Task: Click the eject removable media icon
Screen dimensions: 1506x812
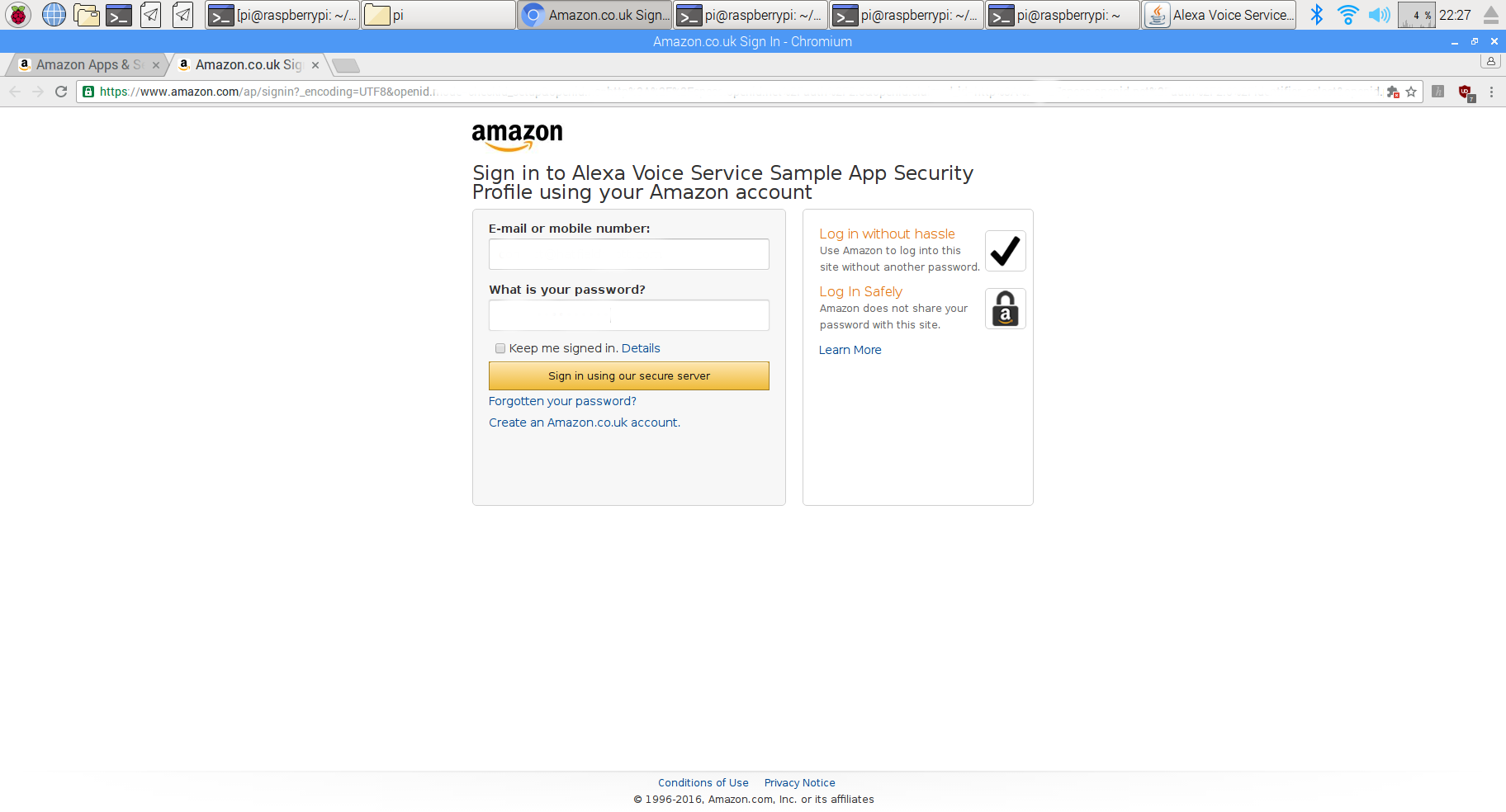Action: tap(1491, 14)
